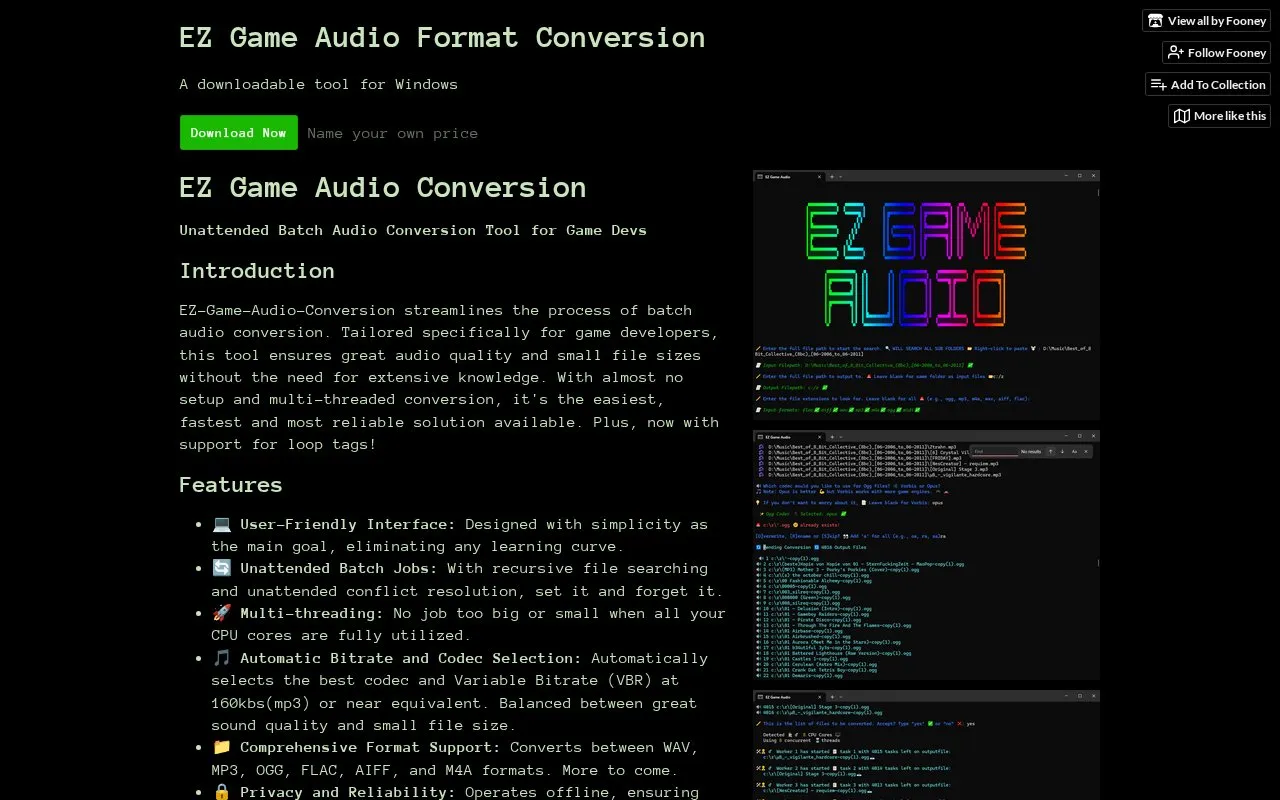Click the map icon beside More like this

[x=1182, y=116]
